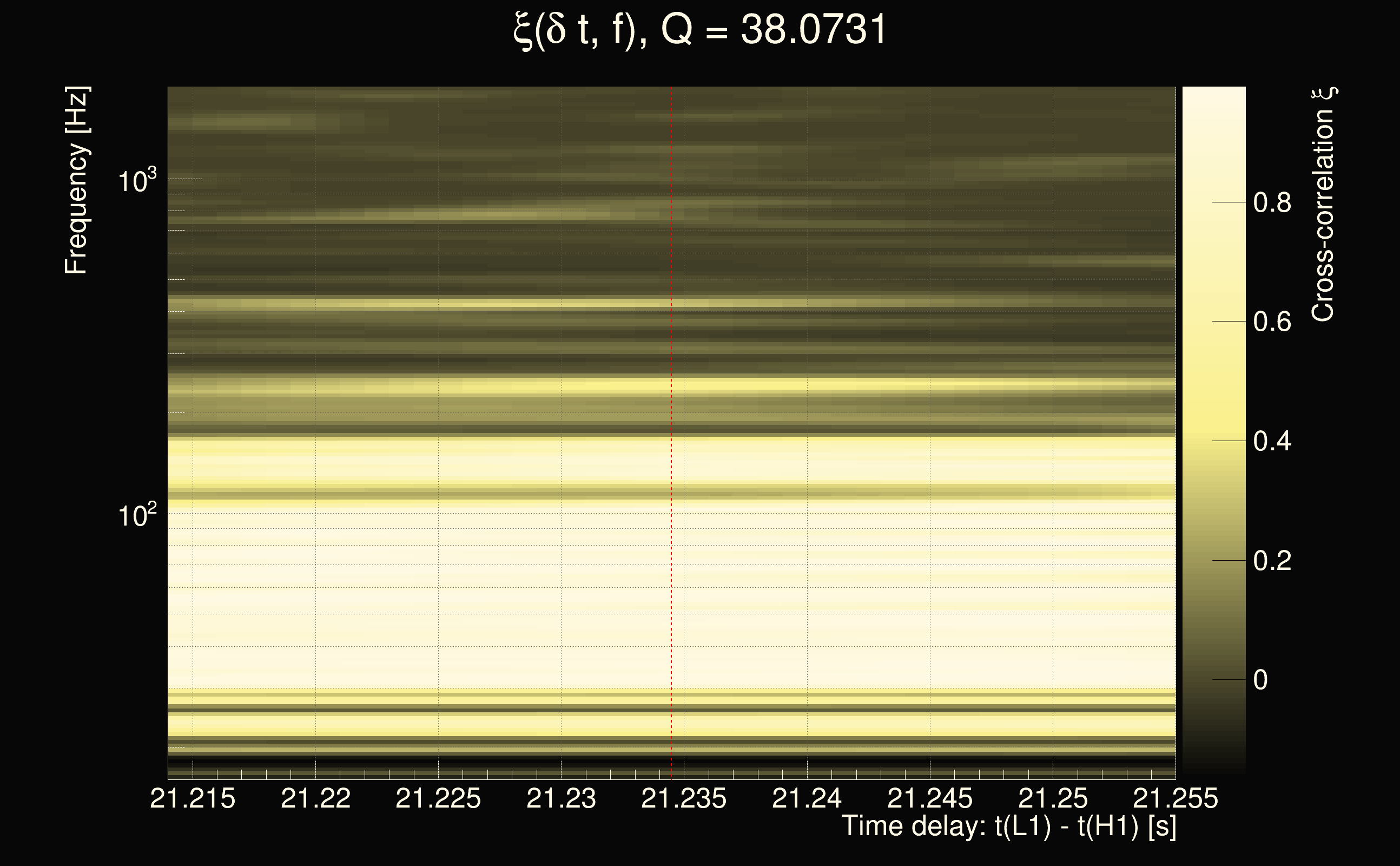Click the 10^2 frequency axis label
Viewport: 1400px width, 866px height.
[136, 515]
